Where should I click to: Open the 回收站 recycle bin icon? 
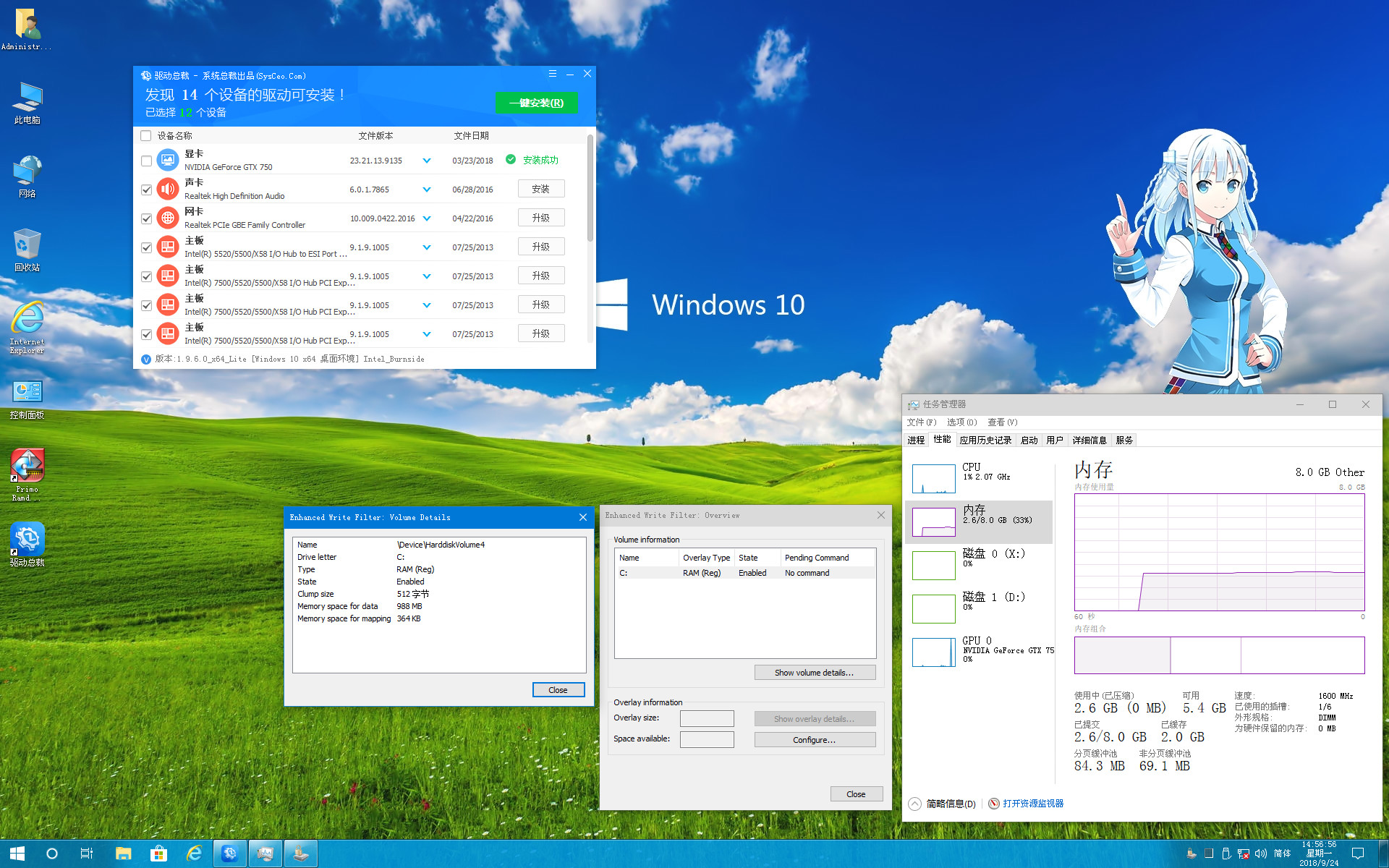tap(27, 250)
